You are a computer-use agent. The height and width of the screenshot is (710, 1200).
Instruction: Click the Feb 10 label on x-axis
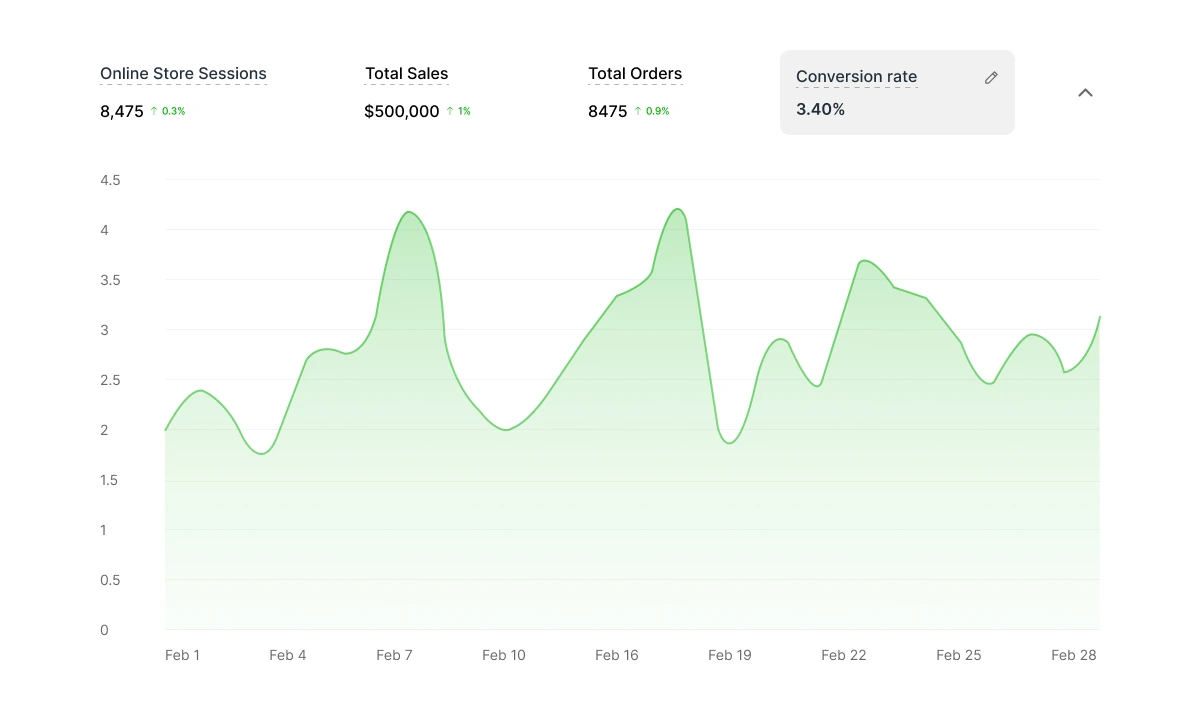[x=503, y=655]
